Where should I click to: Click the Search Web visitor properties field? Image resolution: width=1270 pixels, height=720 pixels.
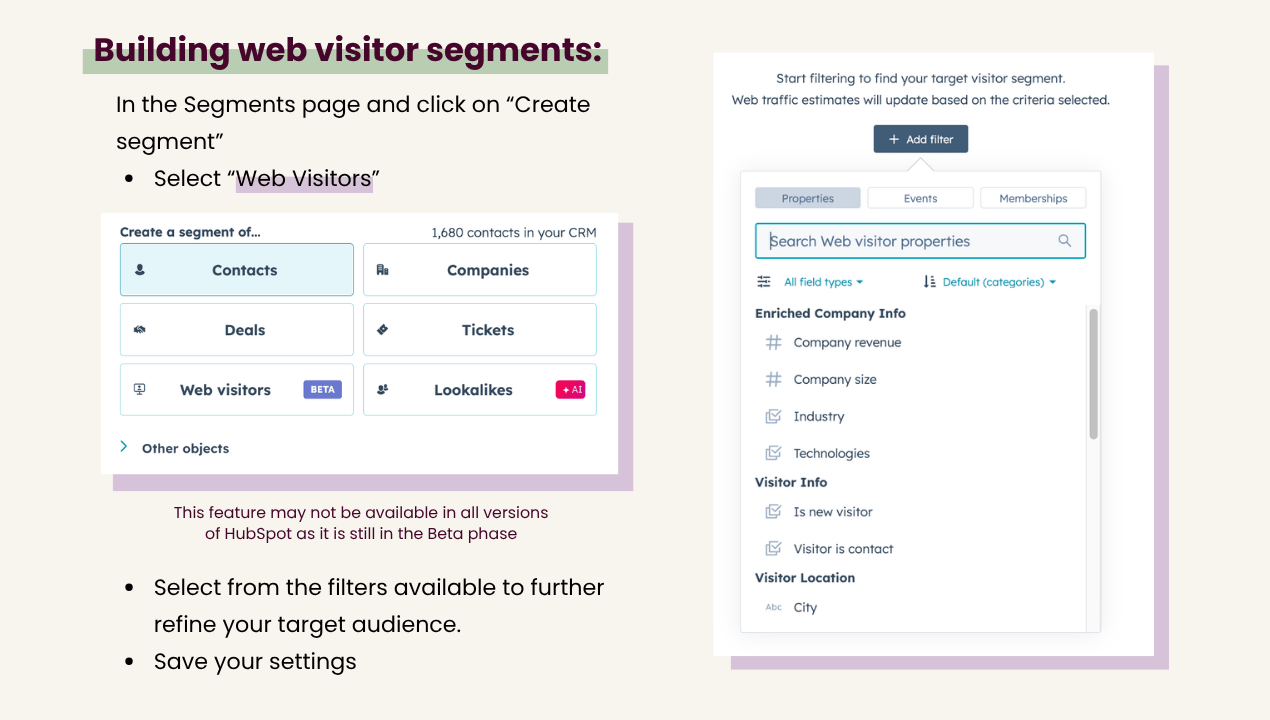click(x=910, y=241)
